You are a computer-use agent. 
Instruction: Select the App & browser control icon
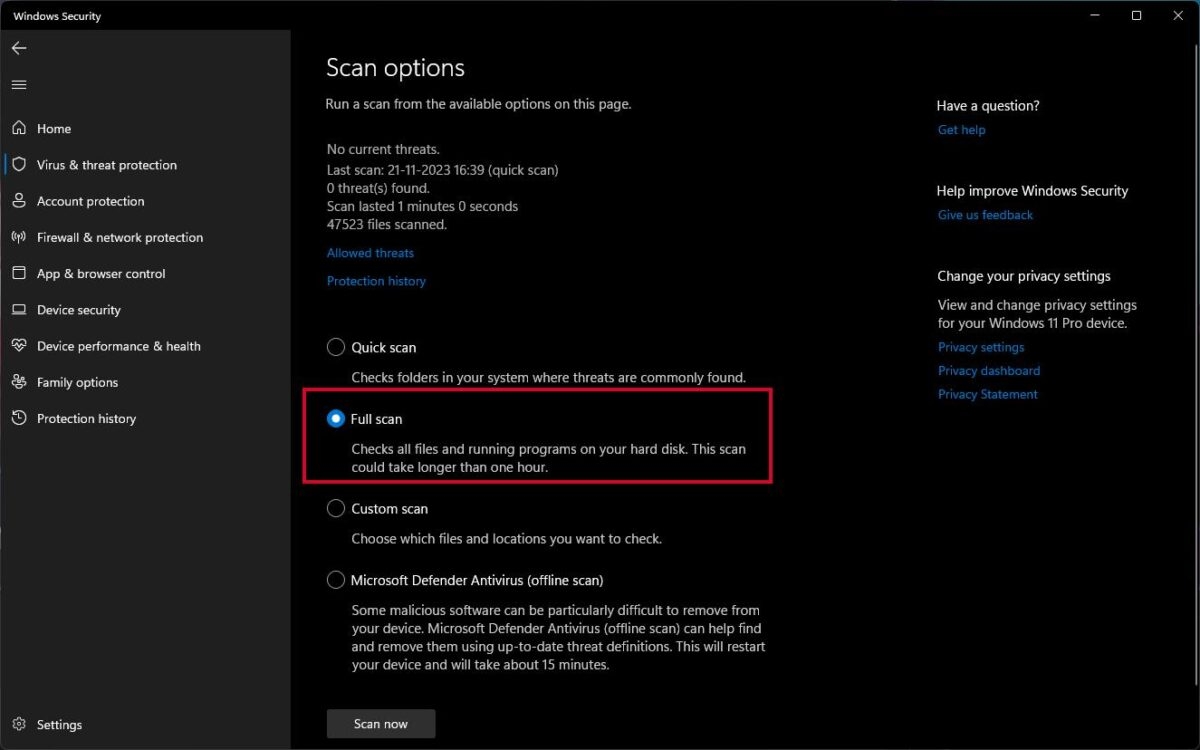(x=21, y=273)
